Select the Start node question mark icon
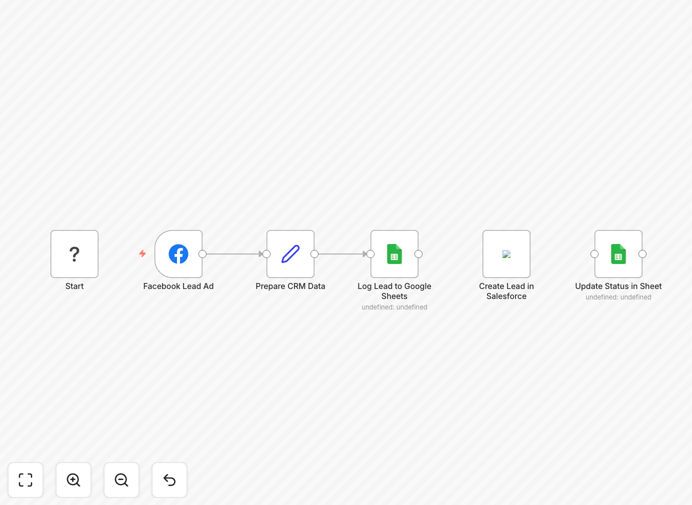Screen dimensions: 692x505 click(75, 254)
